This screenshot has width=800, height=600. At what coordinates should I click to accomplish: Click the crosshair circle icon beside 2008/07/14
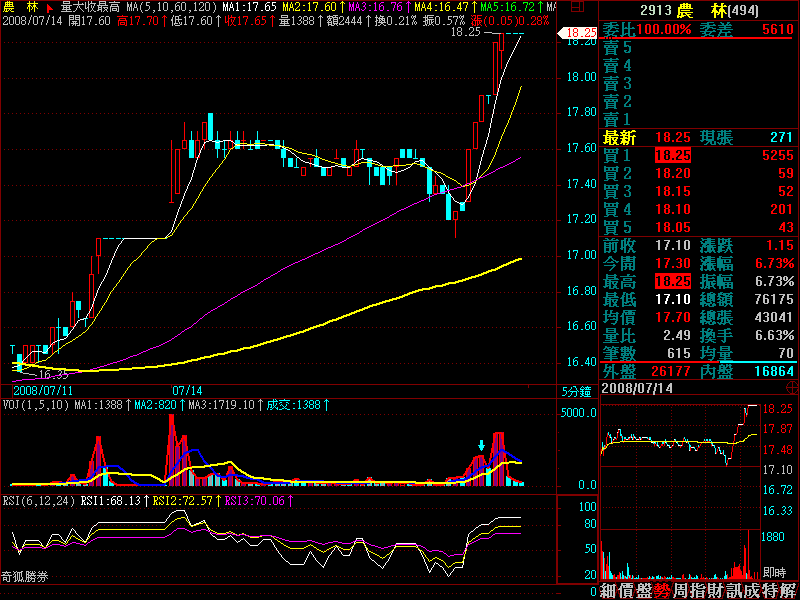pos(792,388)
